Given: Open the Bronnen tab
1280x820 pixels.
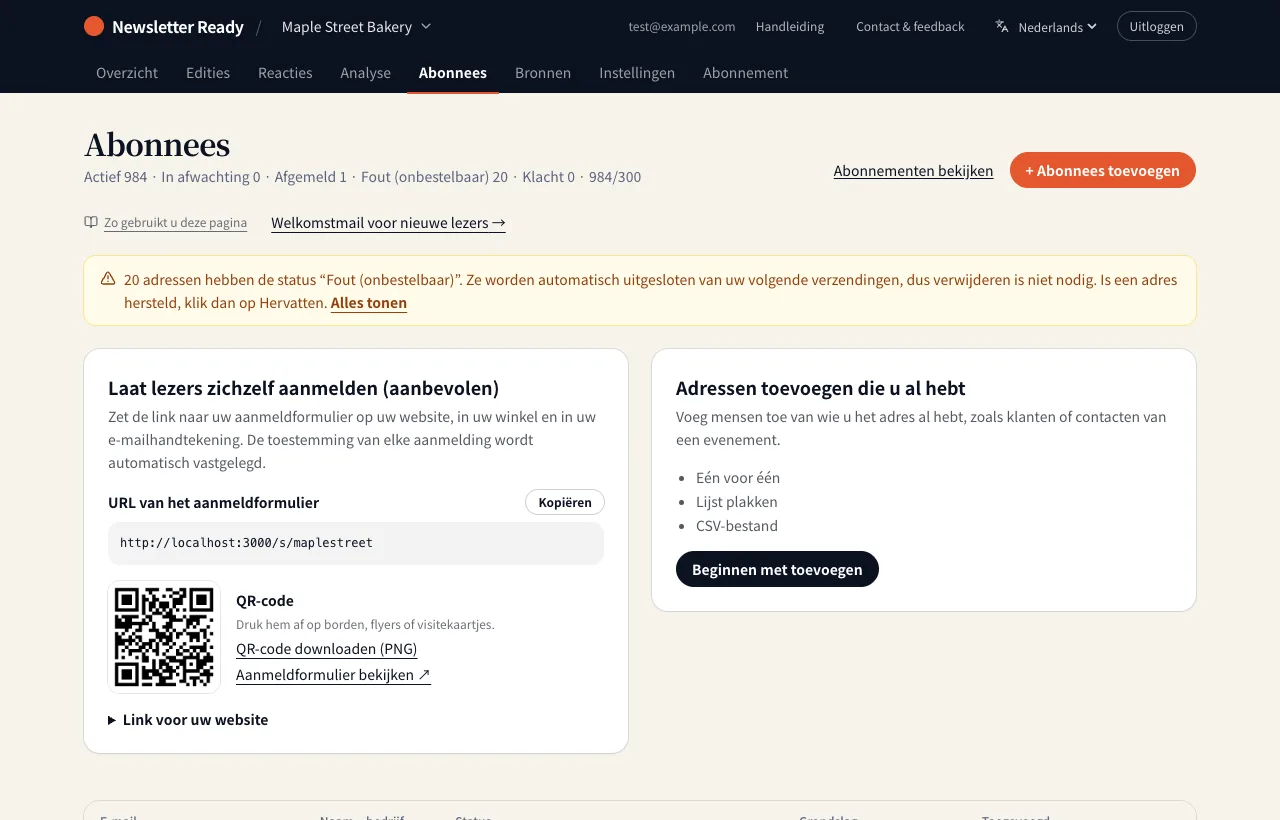Looking at the screenshot, I should tap(543, 73).
